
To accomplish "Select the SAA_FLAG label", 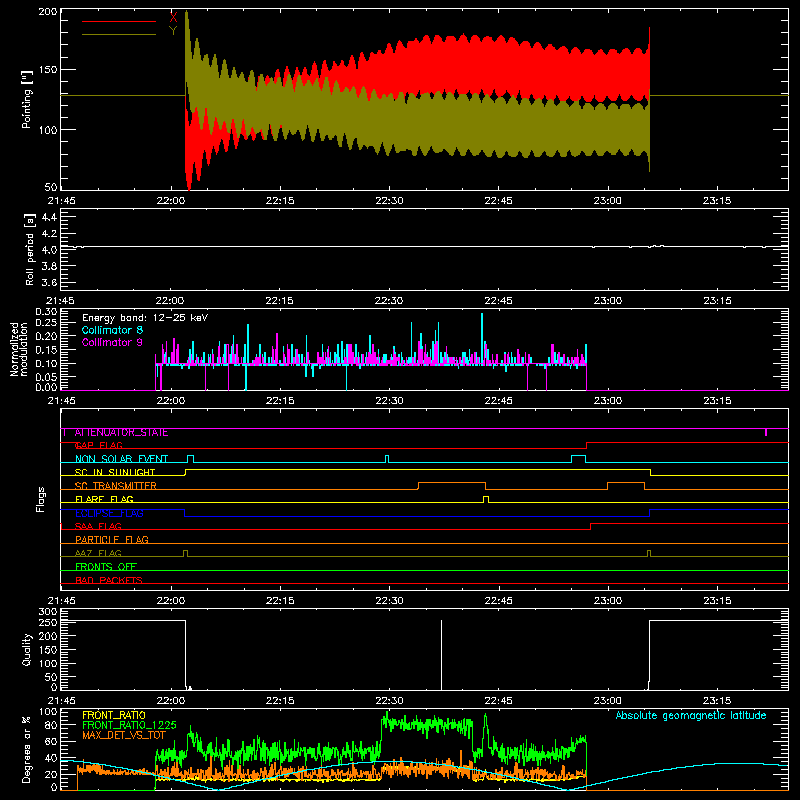I will [98, 527].
